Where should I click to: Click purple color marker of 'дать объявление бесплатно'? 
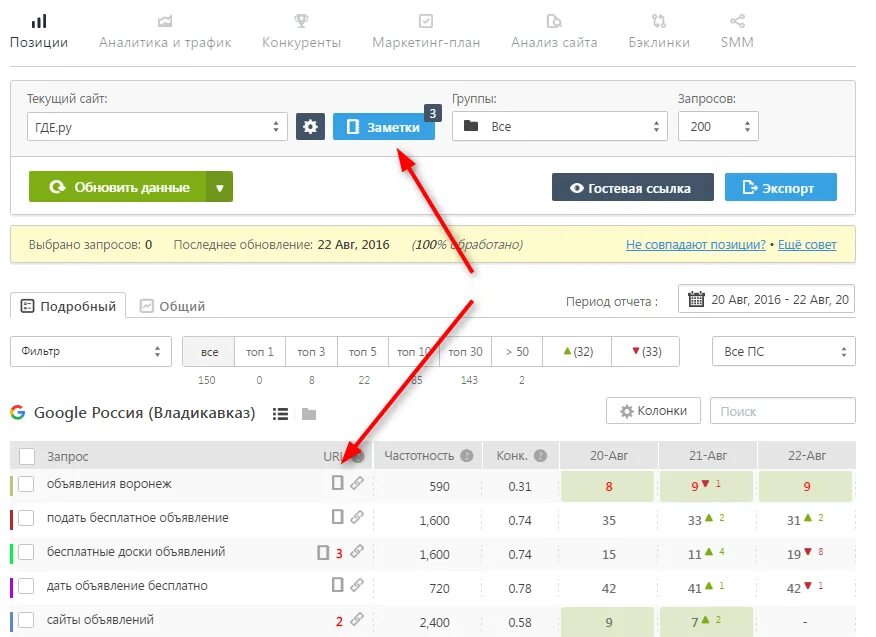tap(12, 587)
